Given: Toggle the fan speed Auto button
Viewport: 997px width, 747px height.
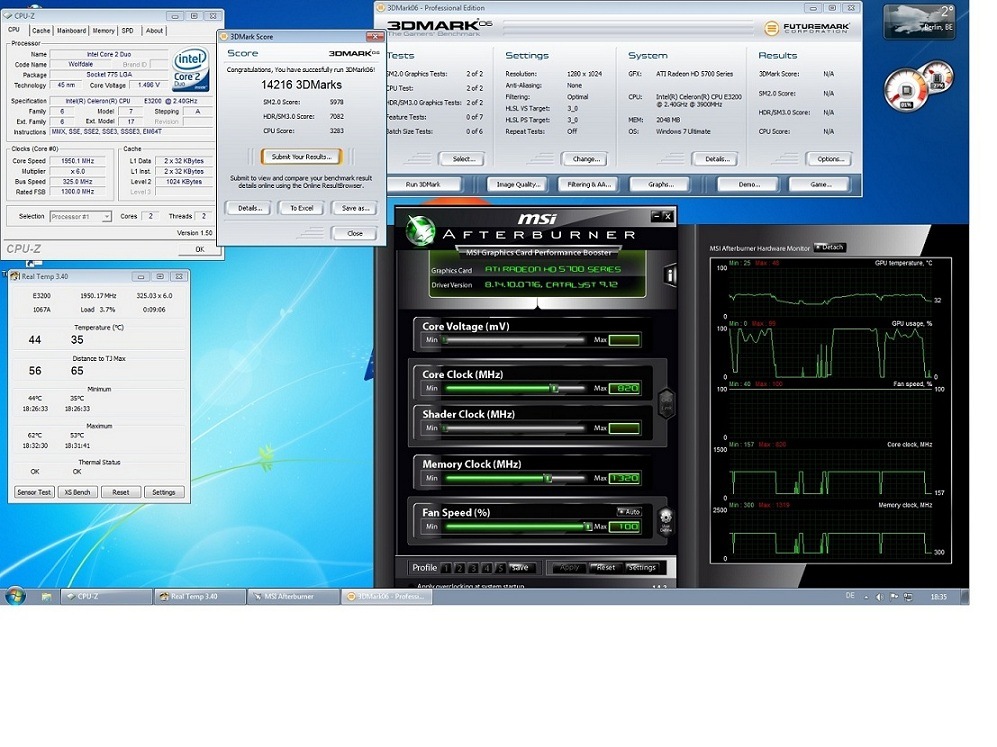Looking at the screenshot, I should (x=629, y=512).
